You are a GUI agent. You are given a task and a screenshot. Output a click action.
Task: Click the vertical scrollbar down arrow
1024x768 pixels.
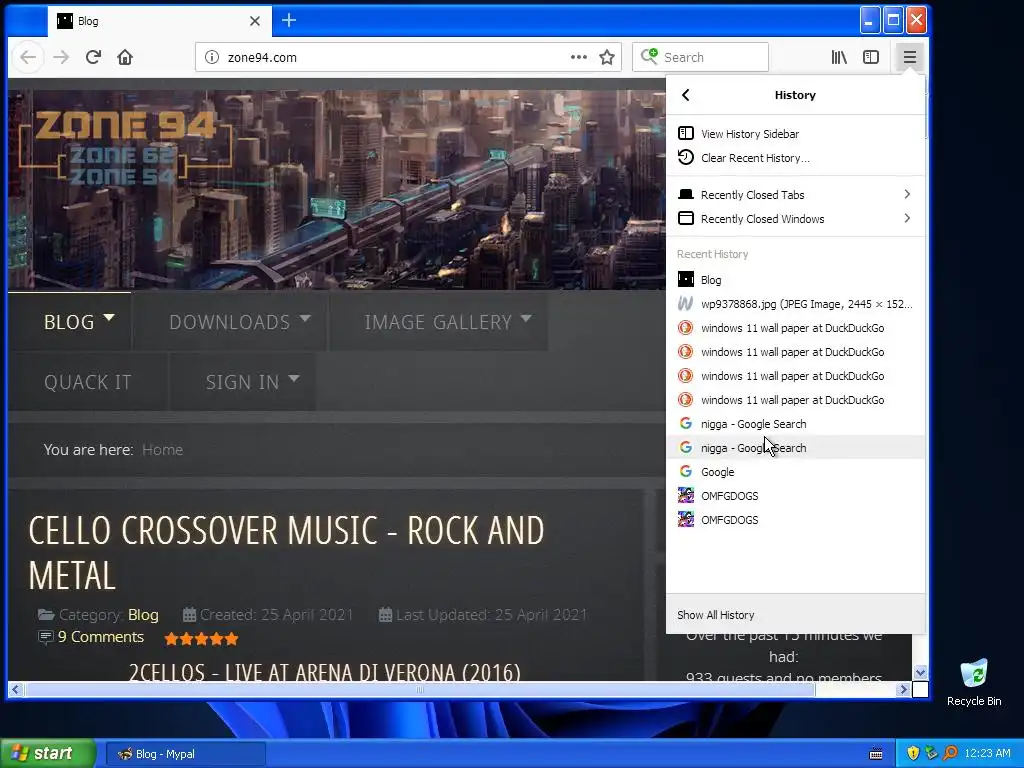click(920, 673)
